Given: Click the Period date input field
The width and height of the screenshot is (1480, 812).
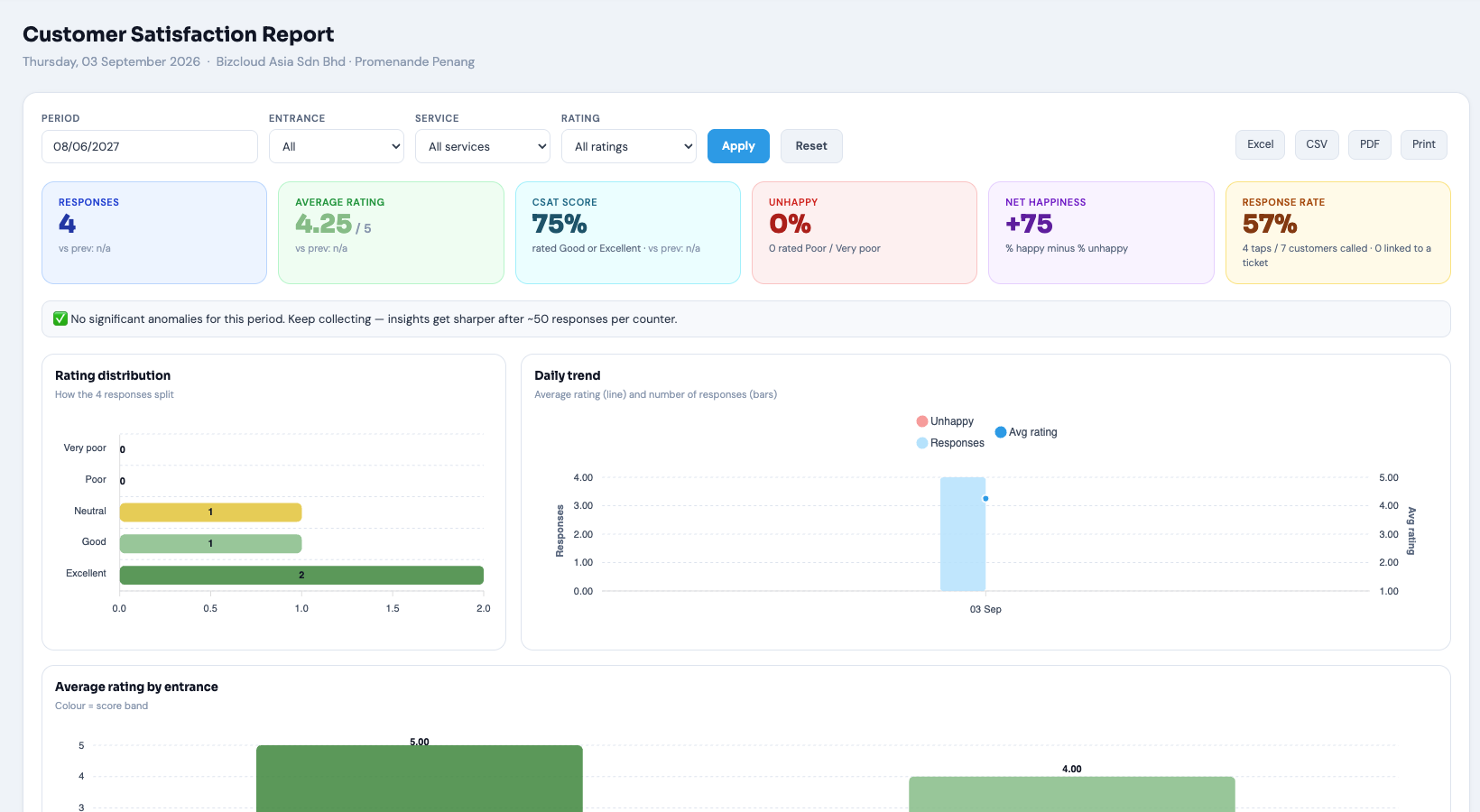Looking at the screenshot, I should pos(150,146).
